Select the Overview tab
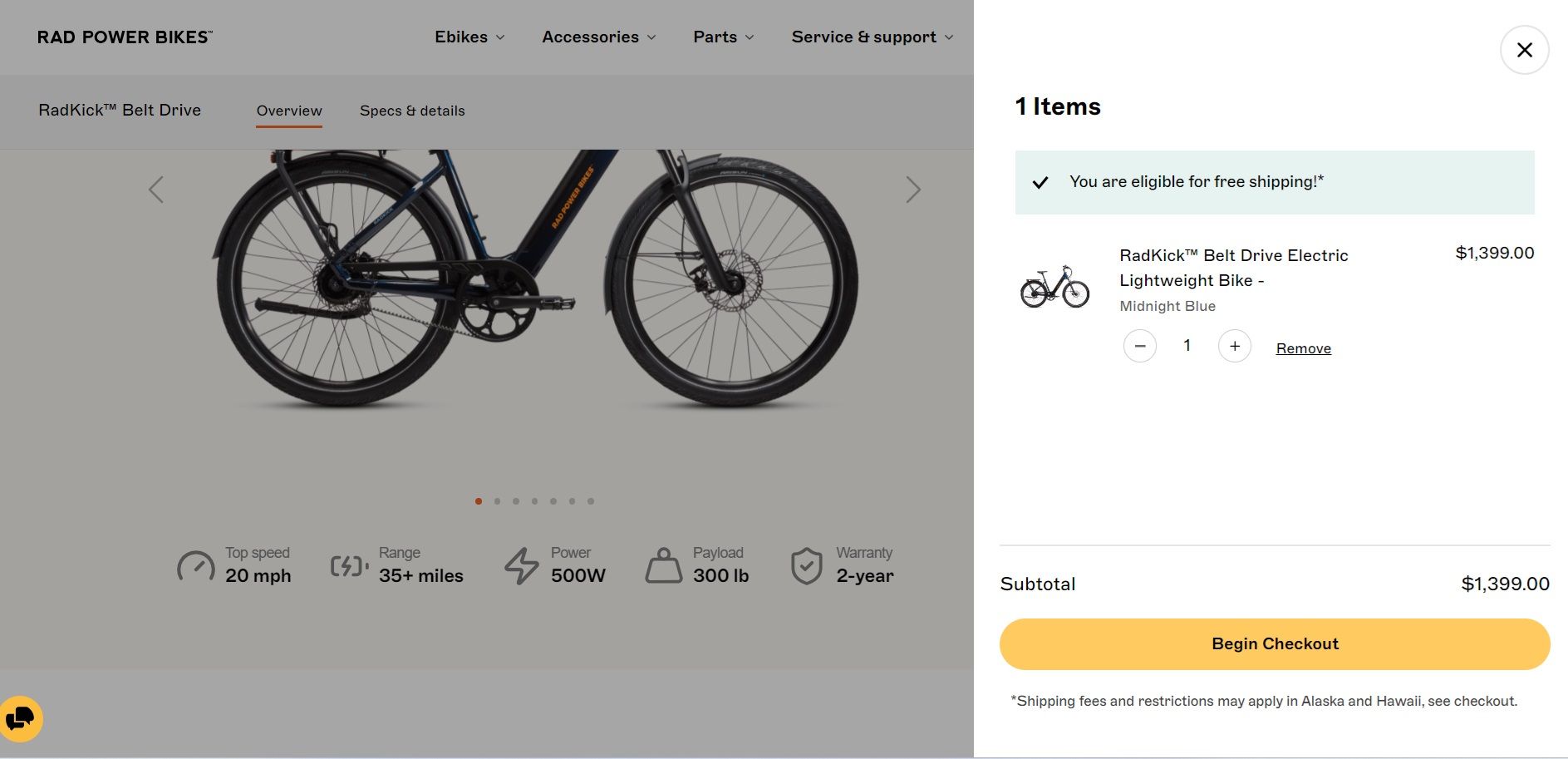 [x=289, y=111]
